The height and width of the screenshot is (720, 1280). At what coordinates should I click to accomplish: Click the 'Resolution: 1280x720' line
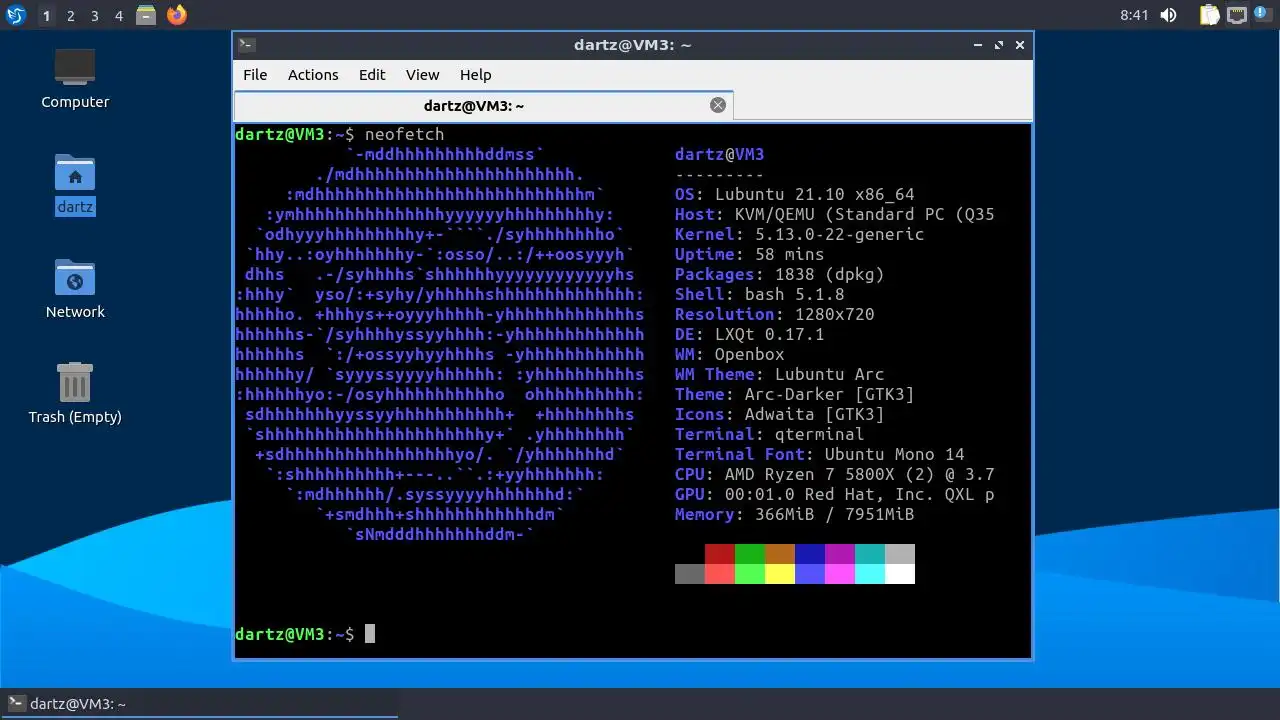pyautogui.click(x=775, y=314)
